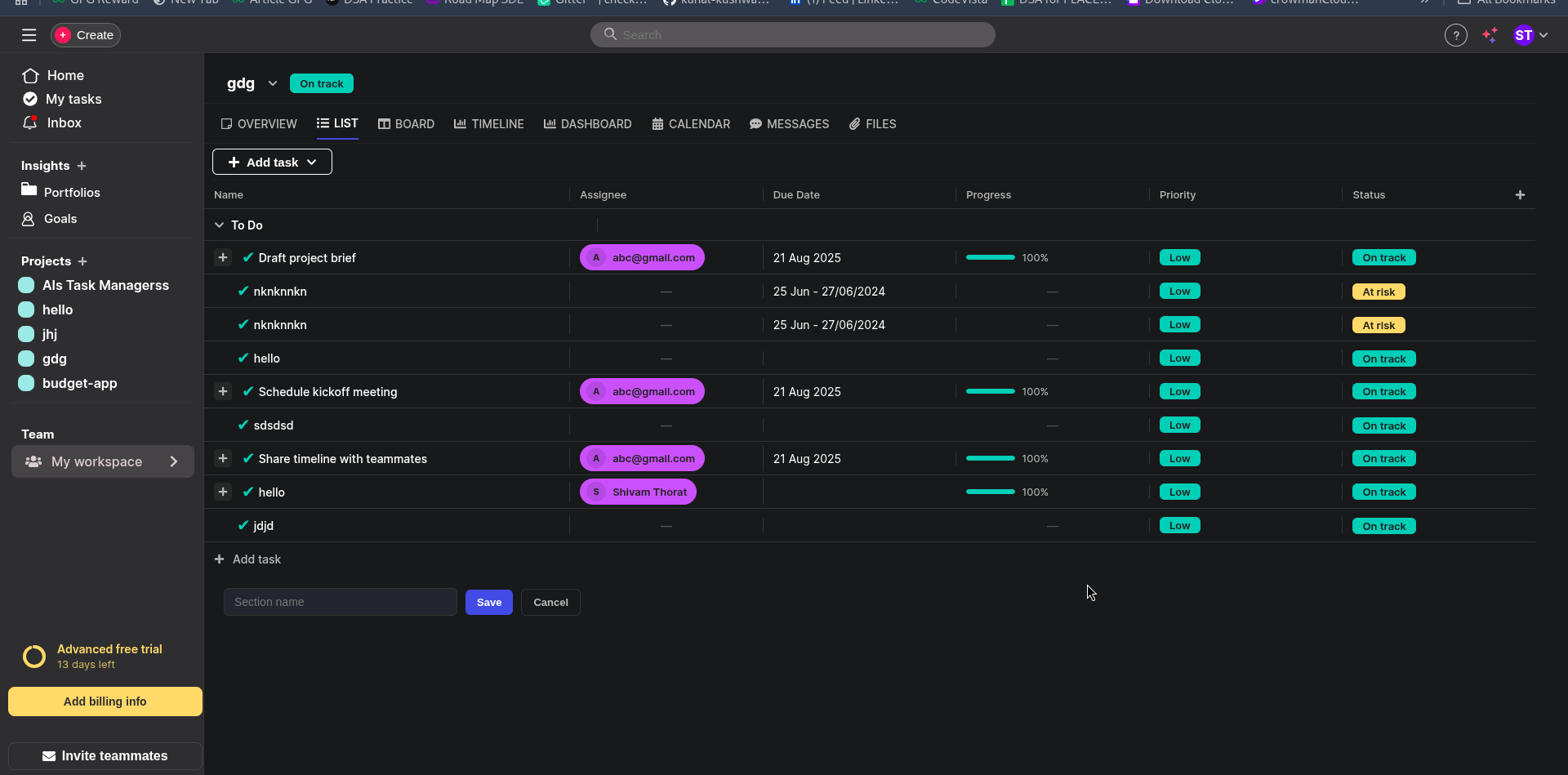Toggle completion check for jdjd task
Image resolution: width=1568 pixels, height=775 pixels.
pyautogui.click(x=243, y=526)
